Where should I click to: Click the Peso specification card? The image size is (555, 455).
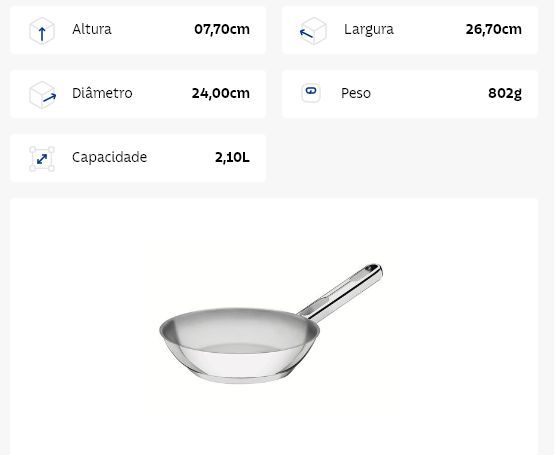click(x=410, y=94)
